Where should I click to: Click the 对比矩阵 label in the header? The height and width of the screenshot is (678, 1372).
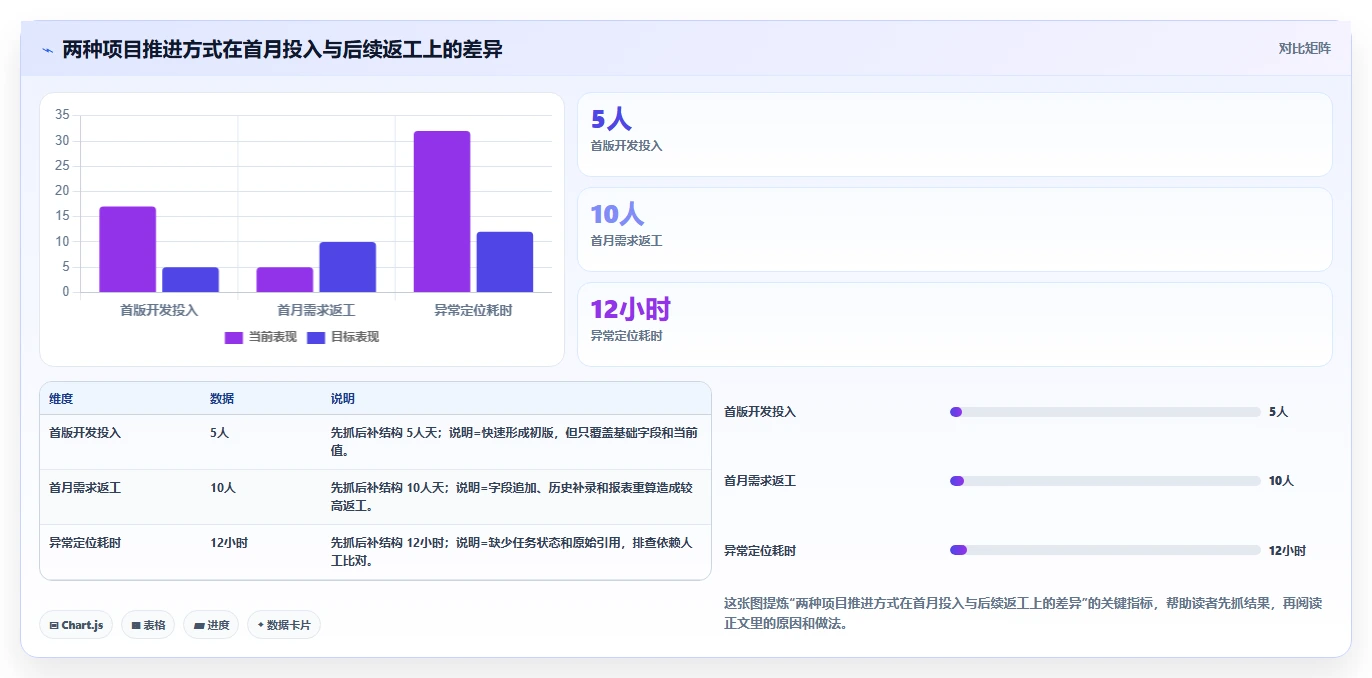(1304, 48)
